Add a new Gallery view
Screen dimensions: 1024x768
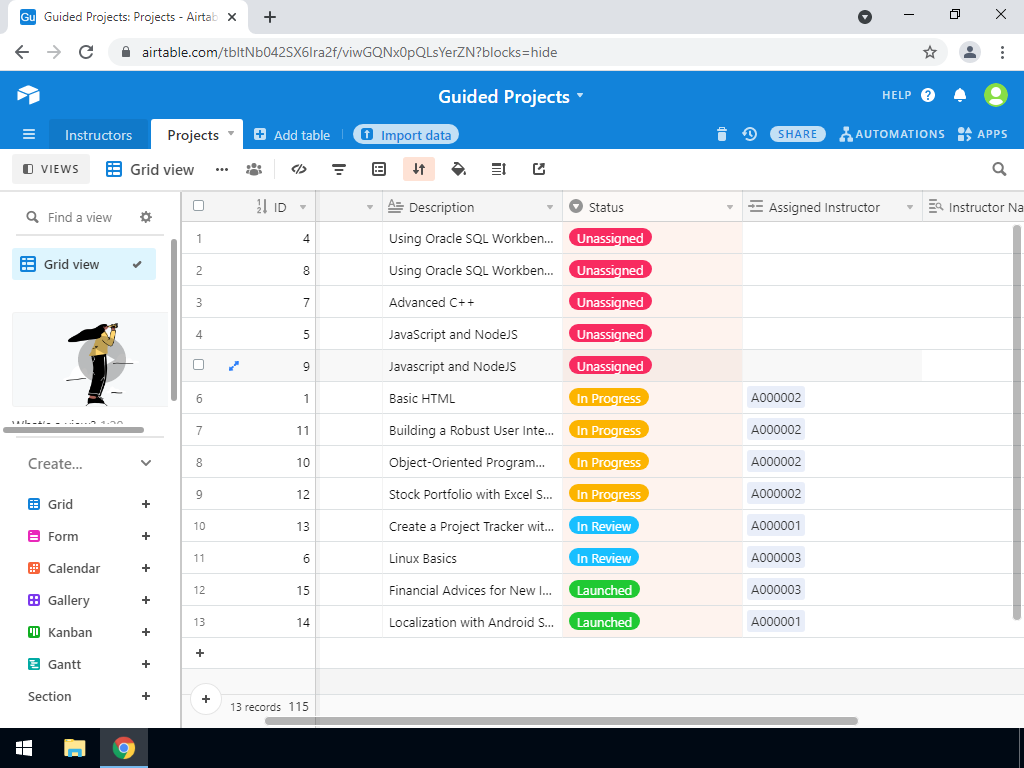click(x=146, y=600)
